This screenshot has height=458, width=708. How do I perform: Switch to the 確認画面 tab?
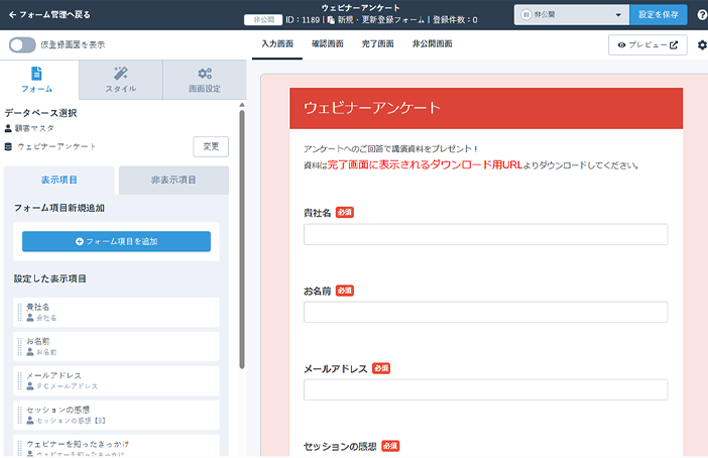(328, 45)
